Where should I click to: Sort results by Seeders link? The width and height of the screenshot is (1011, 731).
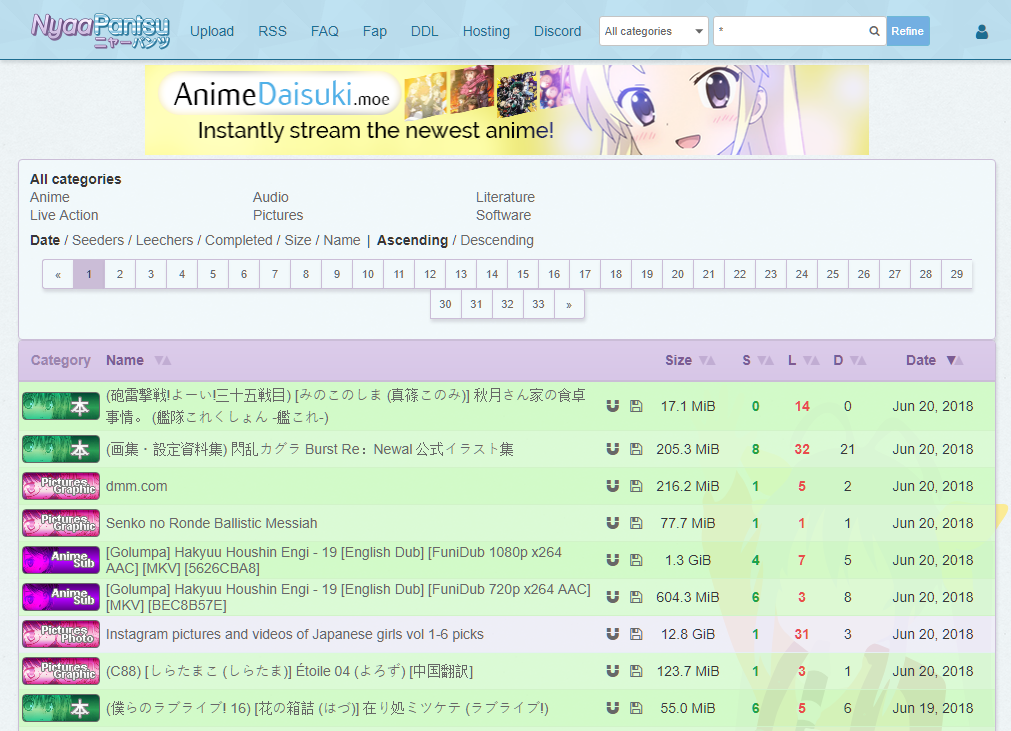[x=98, y=240]
